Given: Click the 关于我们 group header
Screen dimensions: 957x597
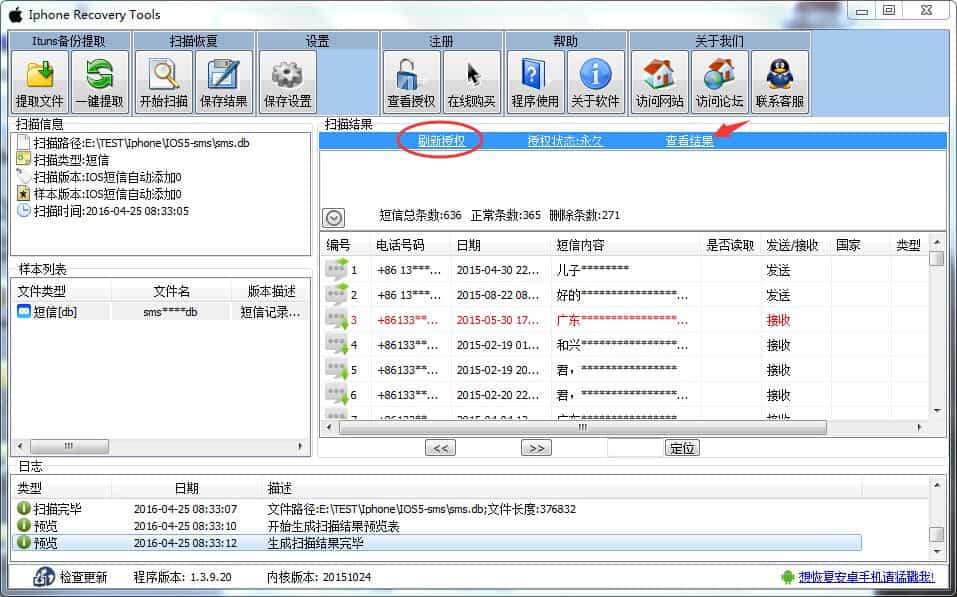Looking at the screenshot, I should point(720,41).
